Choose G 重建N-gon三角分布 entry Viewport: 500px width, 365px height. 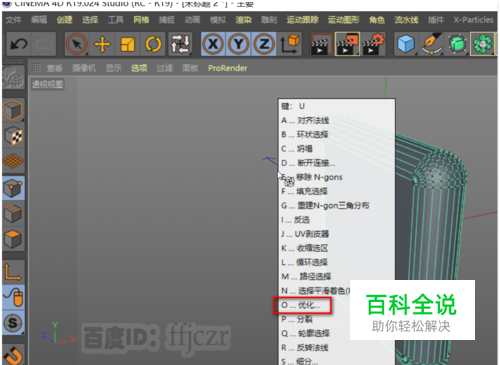(x=337, y=206)
